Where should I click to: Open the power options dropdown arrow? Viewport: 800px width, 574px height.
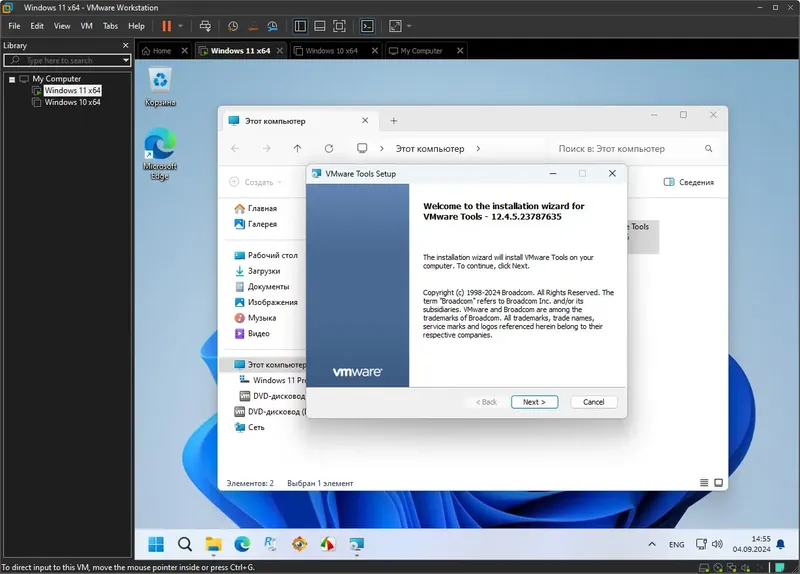click(x=180, y=26)
